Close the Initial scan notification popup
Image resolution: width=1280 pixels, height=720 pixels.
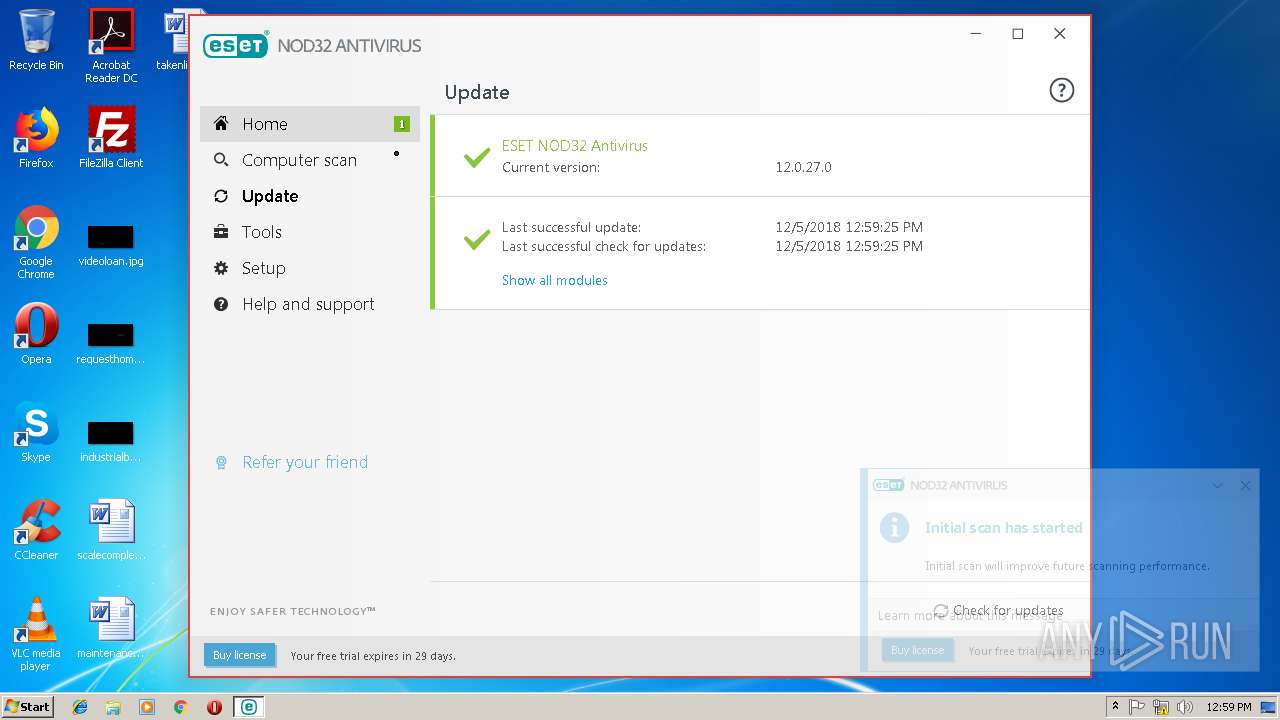[x=1245, y=485]
